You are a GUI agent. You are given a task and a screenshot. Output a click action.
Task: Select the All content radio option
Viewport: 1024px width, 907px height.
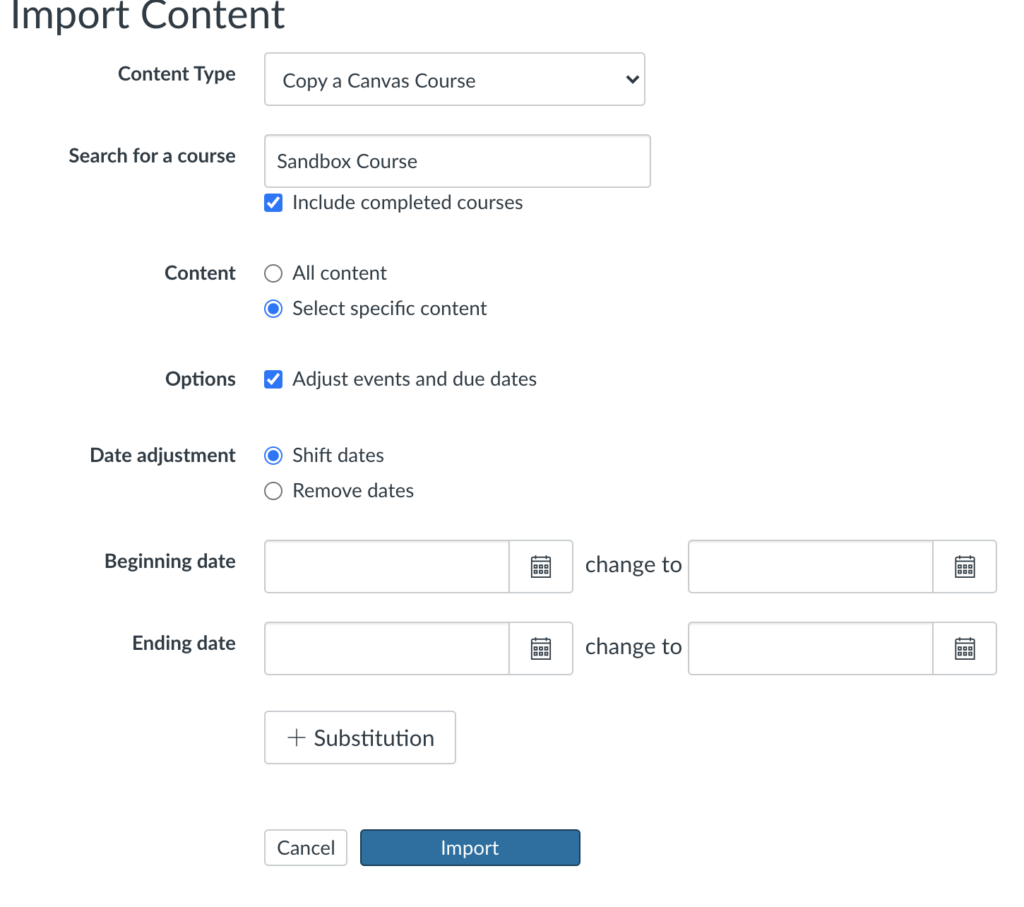[273, 274]
